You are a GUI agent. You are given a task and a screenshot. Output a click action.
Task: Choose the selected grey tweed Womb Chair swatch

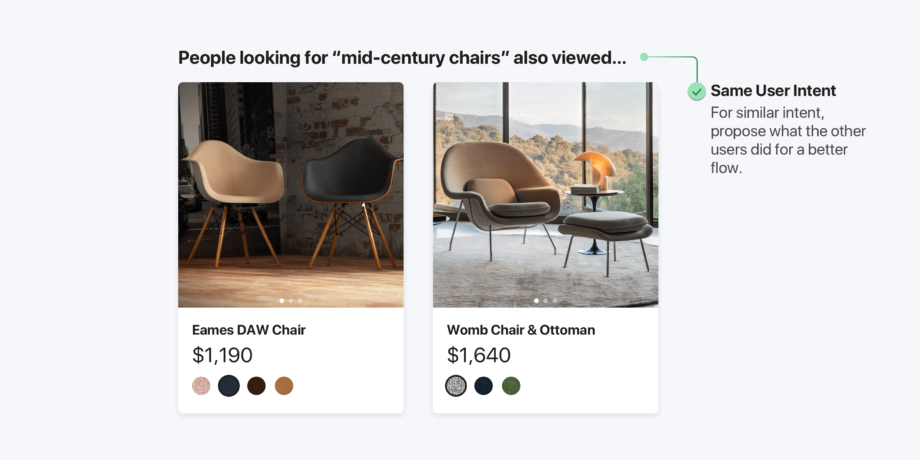(456, 385)
